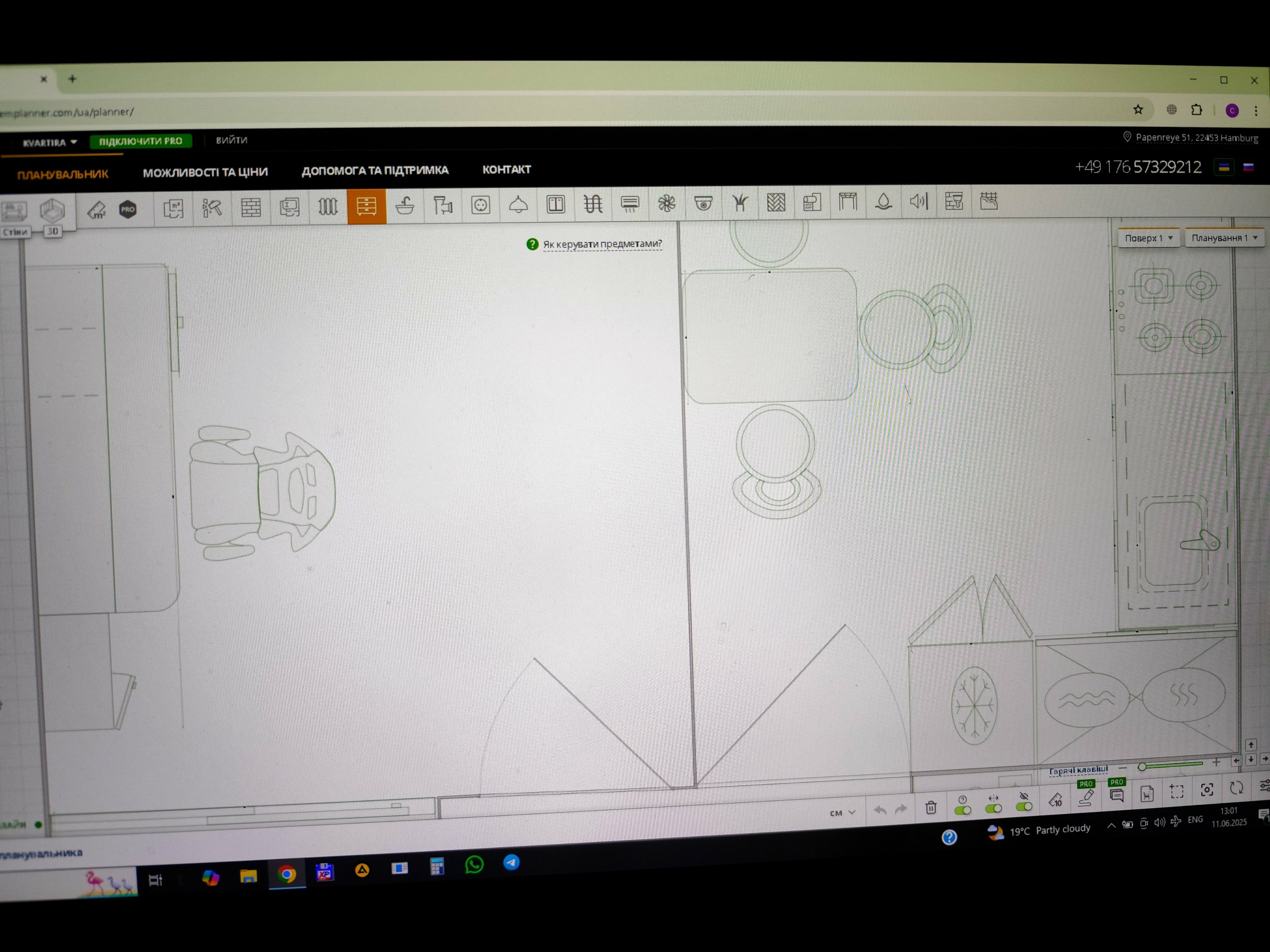This screenshot has height=952, width=1270.
Task: Click the zoom slider handle
Action: (1142, 766)
